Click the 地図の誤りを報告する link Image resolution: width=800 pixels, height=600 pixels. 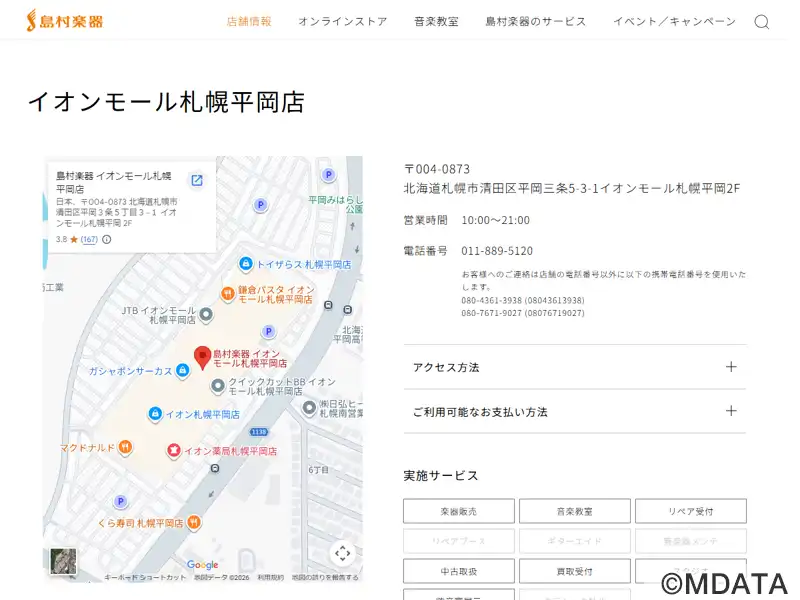tap(325, 578)
